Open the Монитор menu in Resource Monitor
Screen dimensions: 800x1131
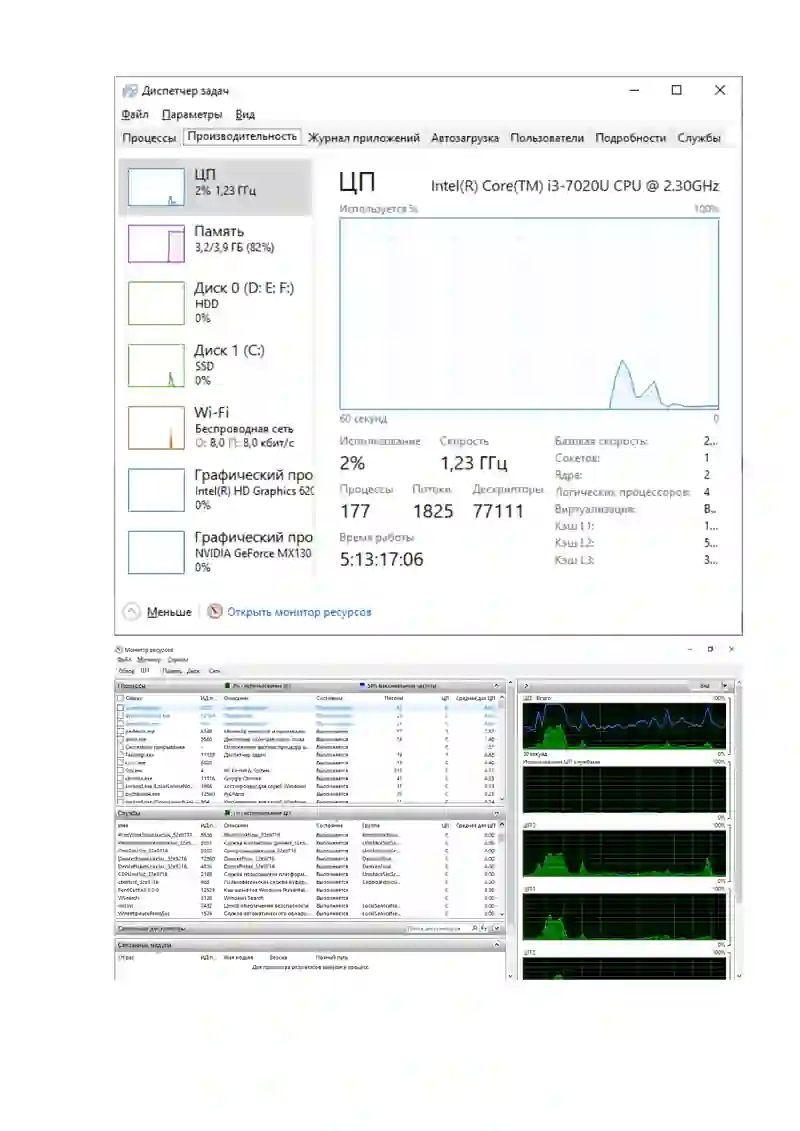pos(149,659)
